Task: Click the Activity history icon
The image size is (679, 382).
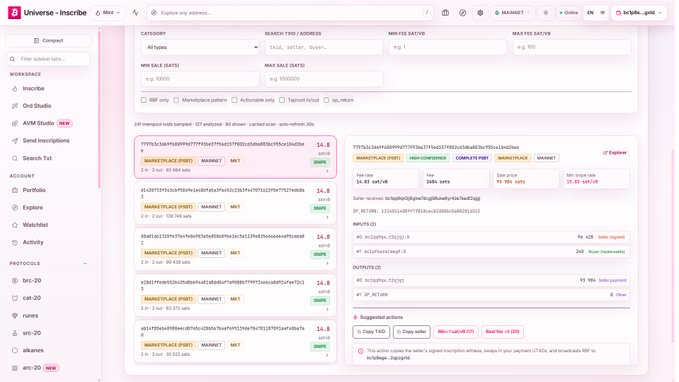Action: pos(15,242)
